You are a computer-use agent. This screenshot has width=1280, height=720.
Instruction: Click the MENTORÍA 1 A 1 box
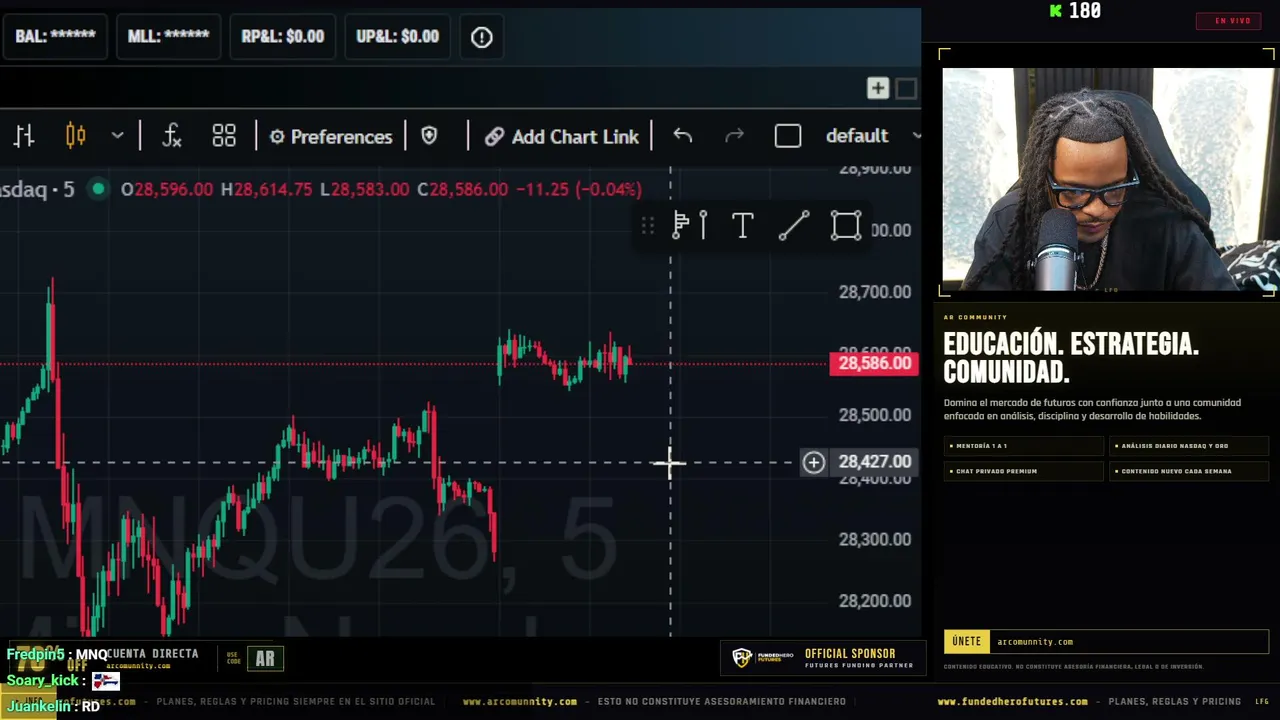click(1023, 446)
